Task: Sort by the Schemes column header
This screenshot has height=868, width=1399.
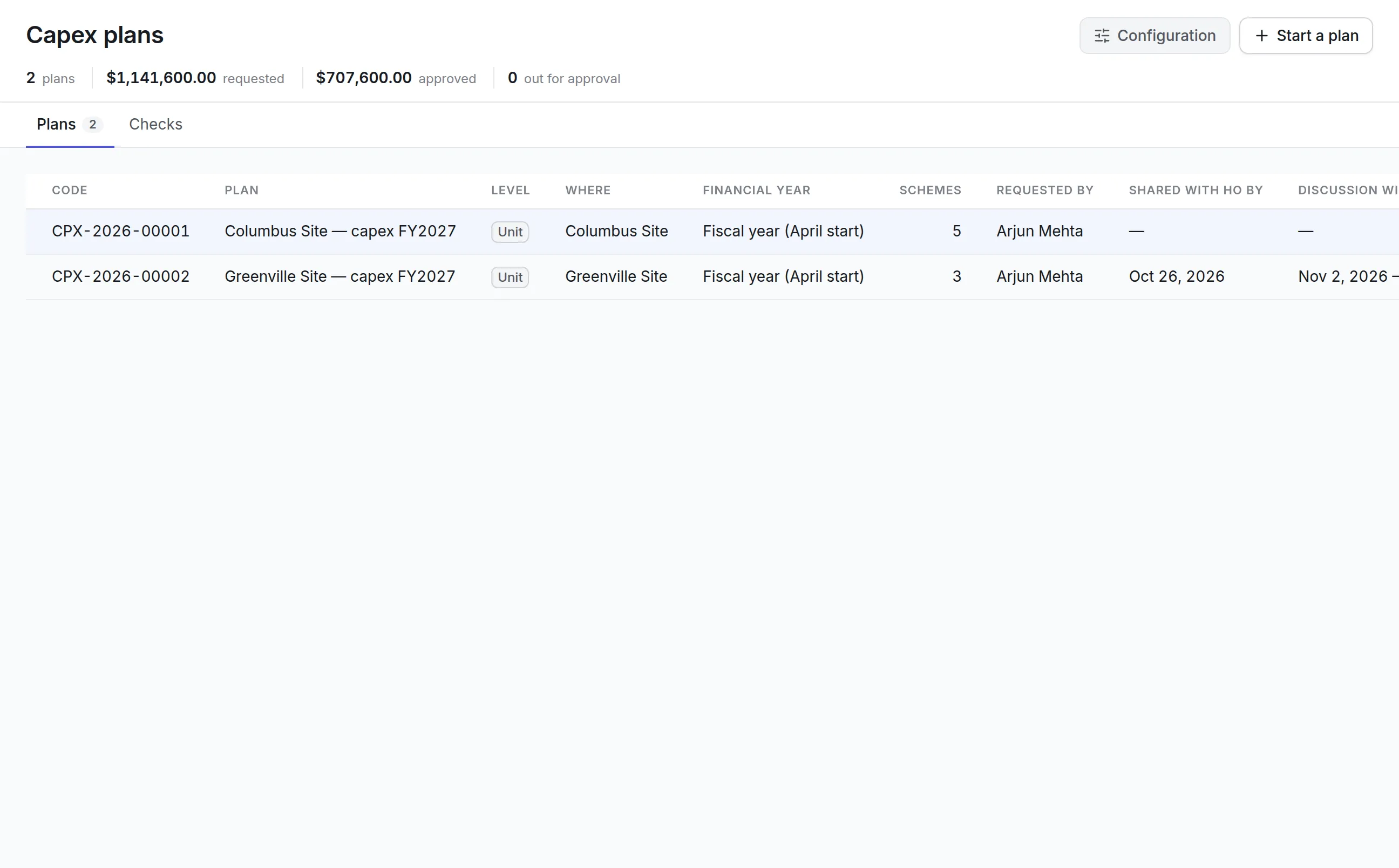Action: pyautogui.click(x=929, y=190)
